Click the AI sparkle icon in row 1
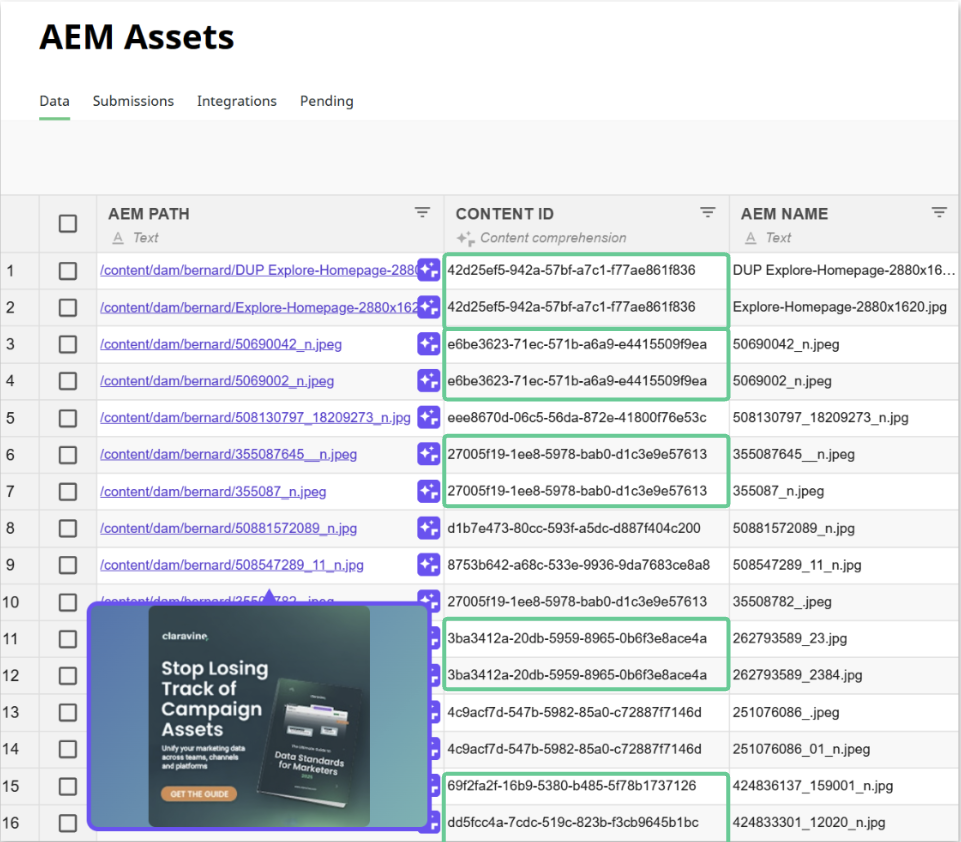Image resolution: width=961 pixels, height=842 pixels. click(x=428, y=270)
